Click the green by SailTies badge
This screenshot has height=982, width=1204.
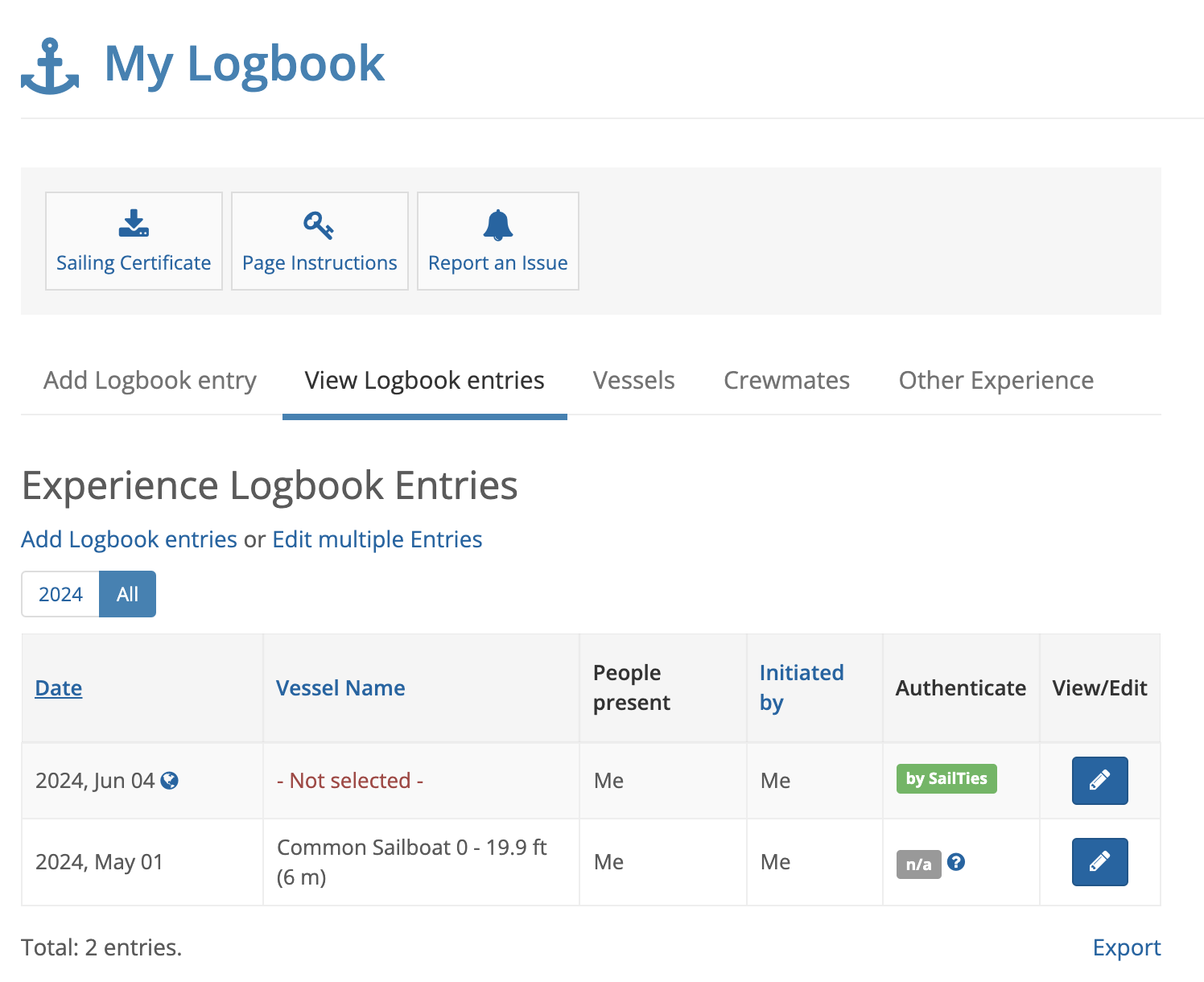[x=946, y=778]
